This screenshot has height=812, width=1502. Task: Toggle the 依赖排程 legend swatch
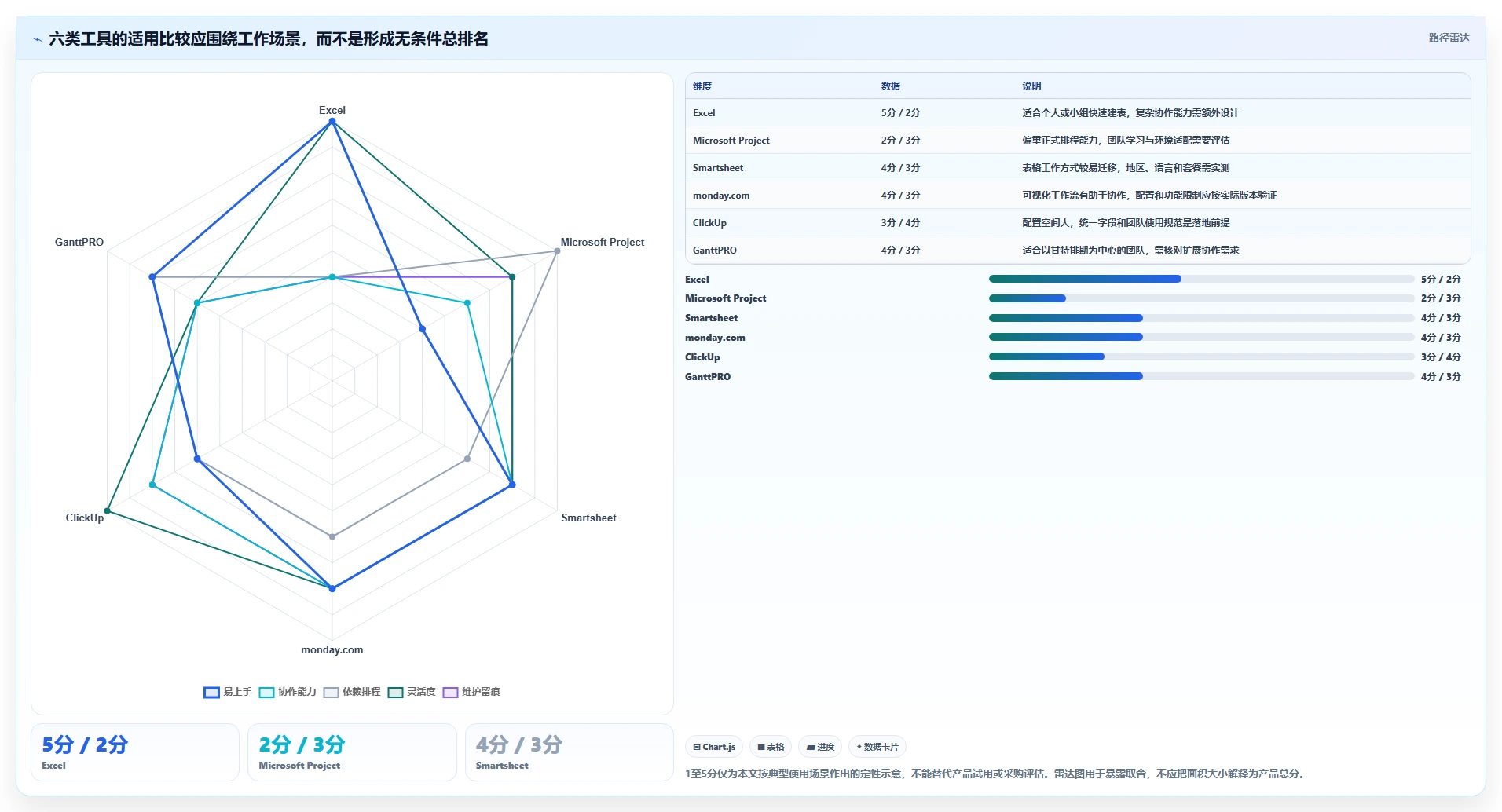(x=331, y=692)
